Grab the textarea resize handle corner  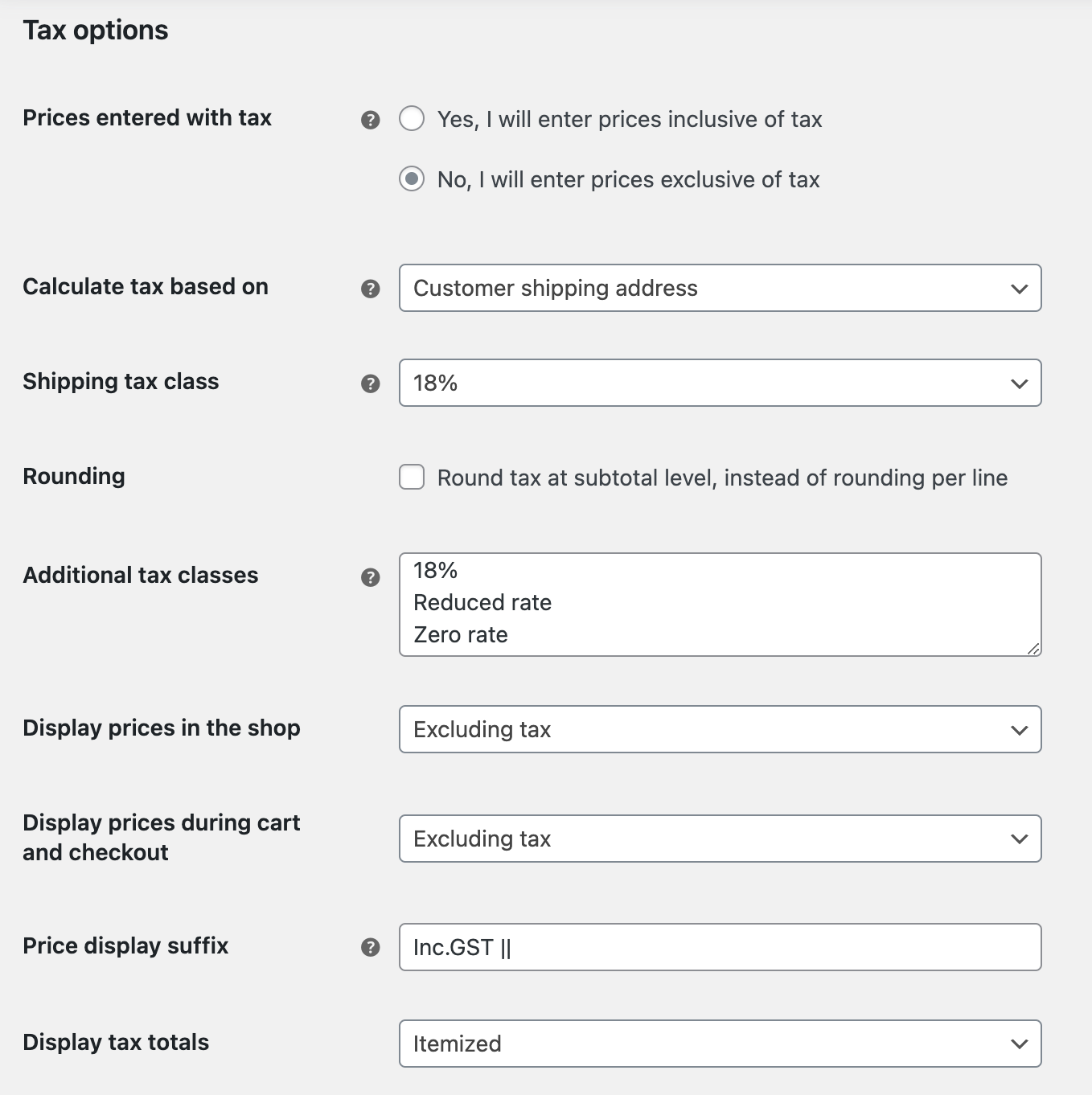[x=1033, y=648]
